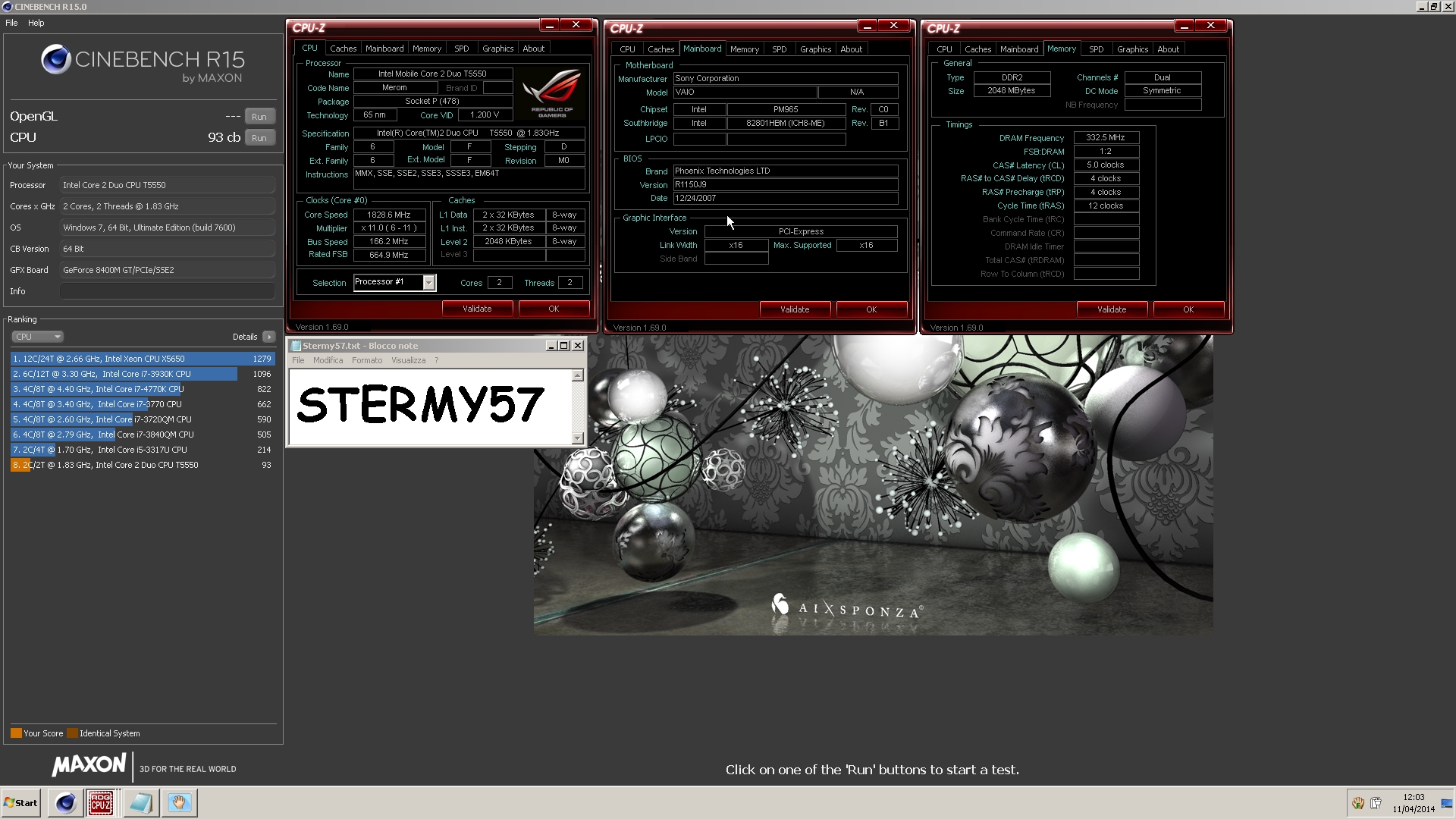Click the taskbar clock

1414,803
